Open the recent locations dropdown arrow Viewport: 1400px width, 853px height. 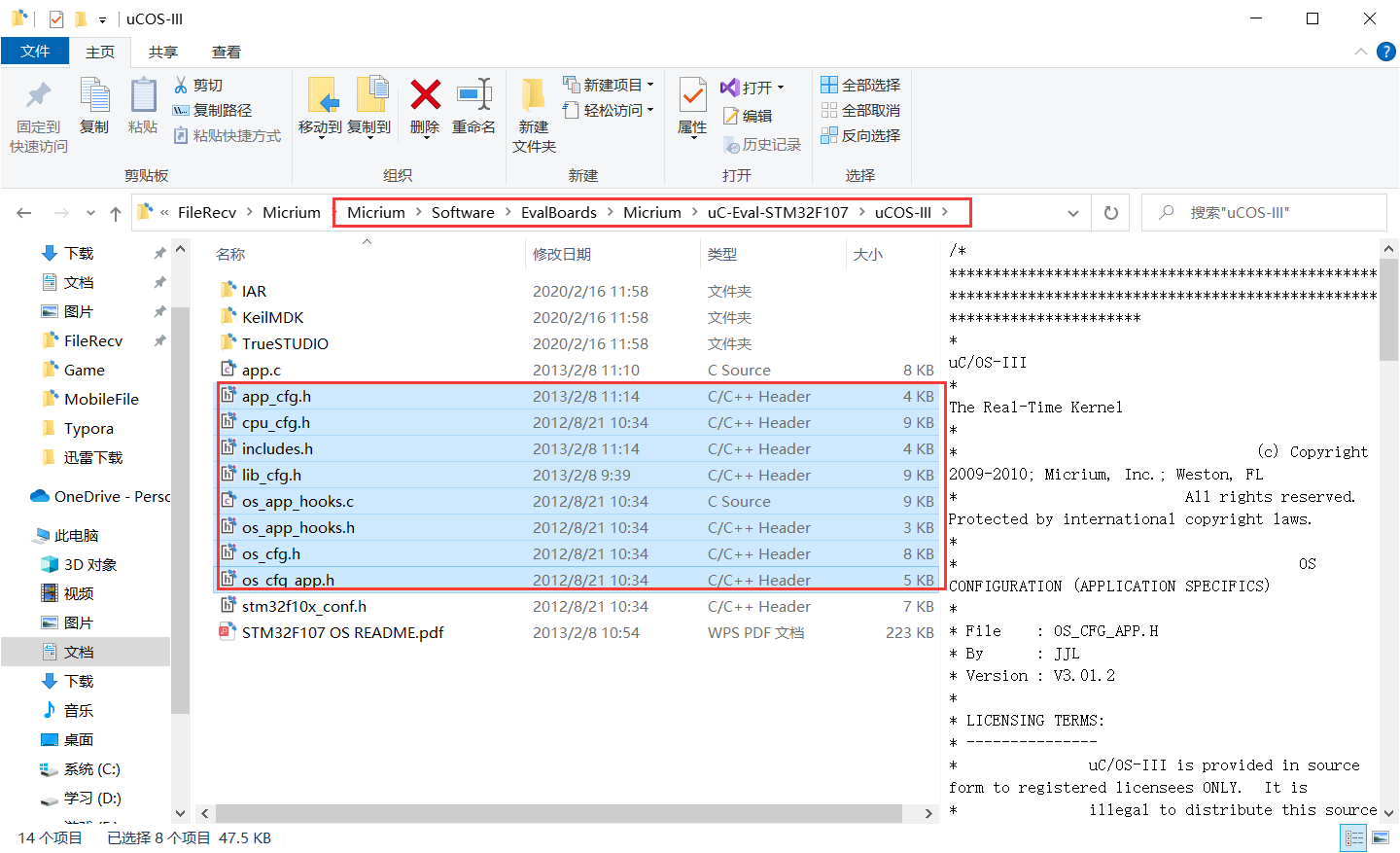[x=90, y=213]
